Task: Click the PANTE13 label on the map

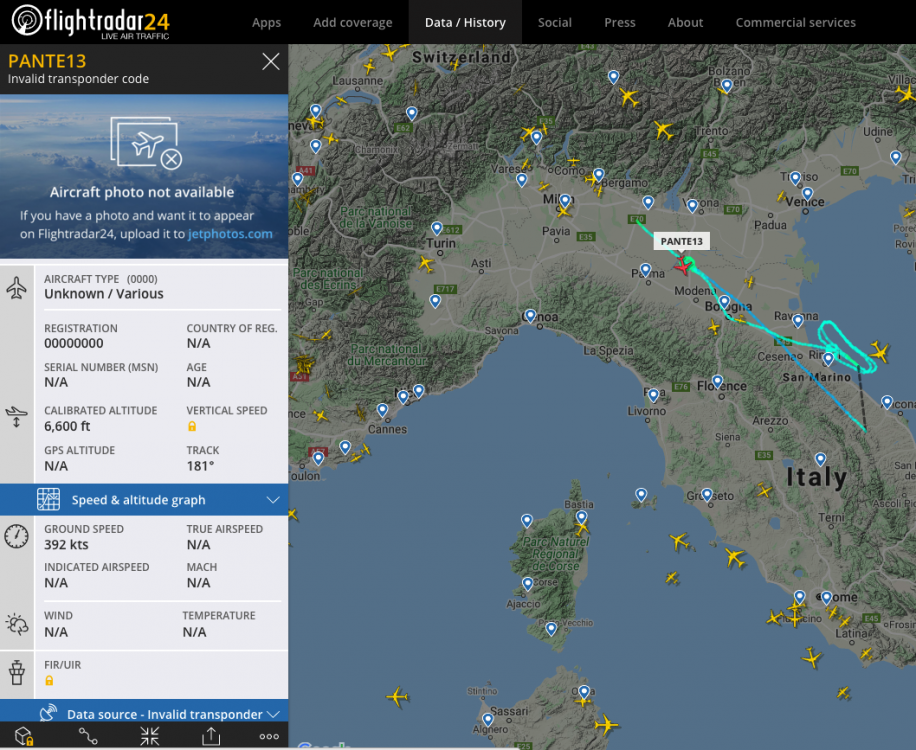Action: (x=682, y=241)
